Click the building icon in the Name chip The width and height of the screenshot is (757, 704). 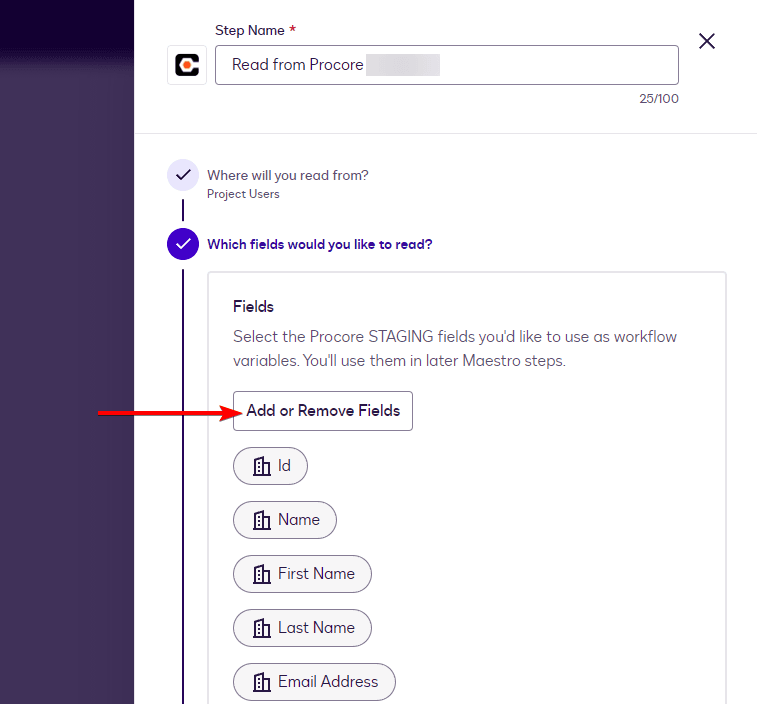coord(262,520)
